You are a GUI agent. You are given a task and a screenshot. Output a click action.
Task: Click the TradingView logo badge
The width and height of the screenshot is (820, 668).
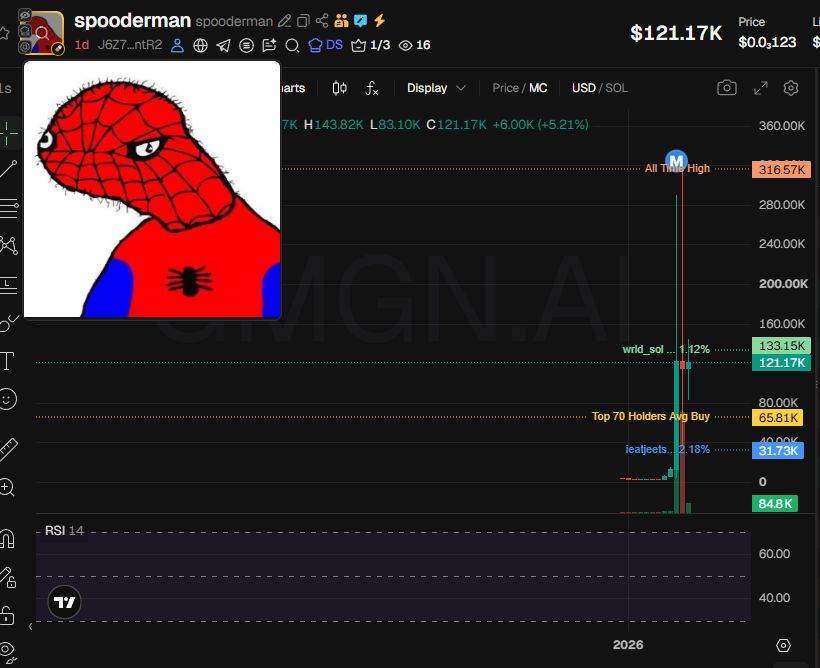tap(65, 602)
